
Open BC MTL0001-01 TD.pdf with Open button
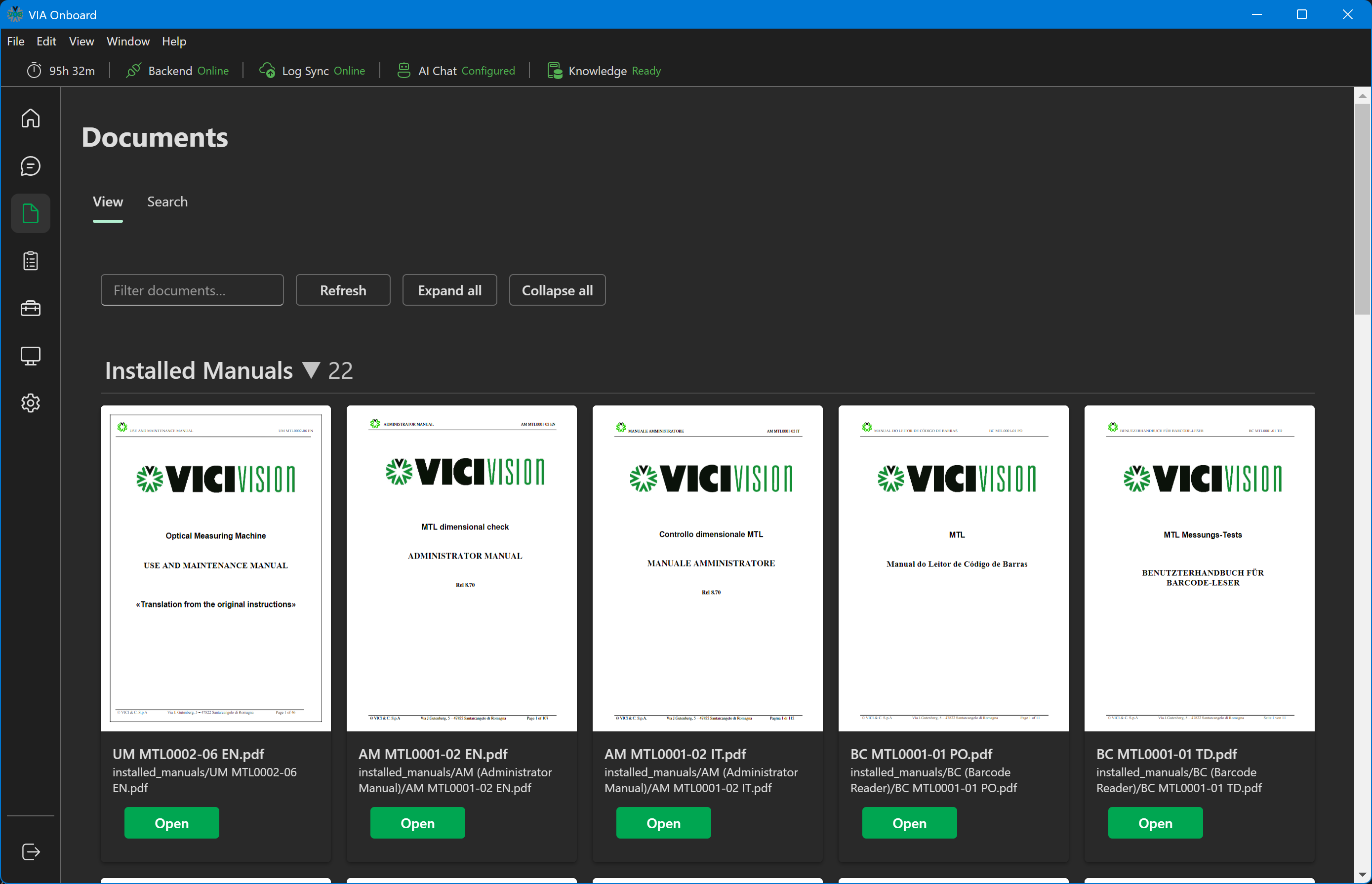coord(1155,823)
